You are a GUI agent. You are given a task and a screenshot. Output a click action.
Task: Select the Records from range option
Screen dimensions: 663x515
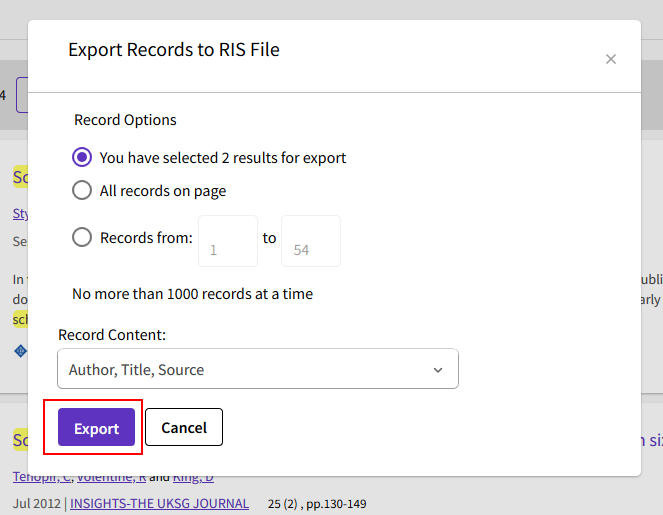click(x=82, y=237)
